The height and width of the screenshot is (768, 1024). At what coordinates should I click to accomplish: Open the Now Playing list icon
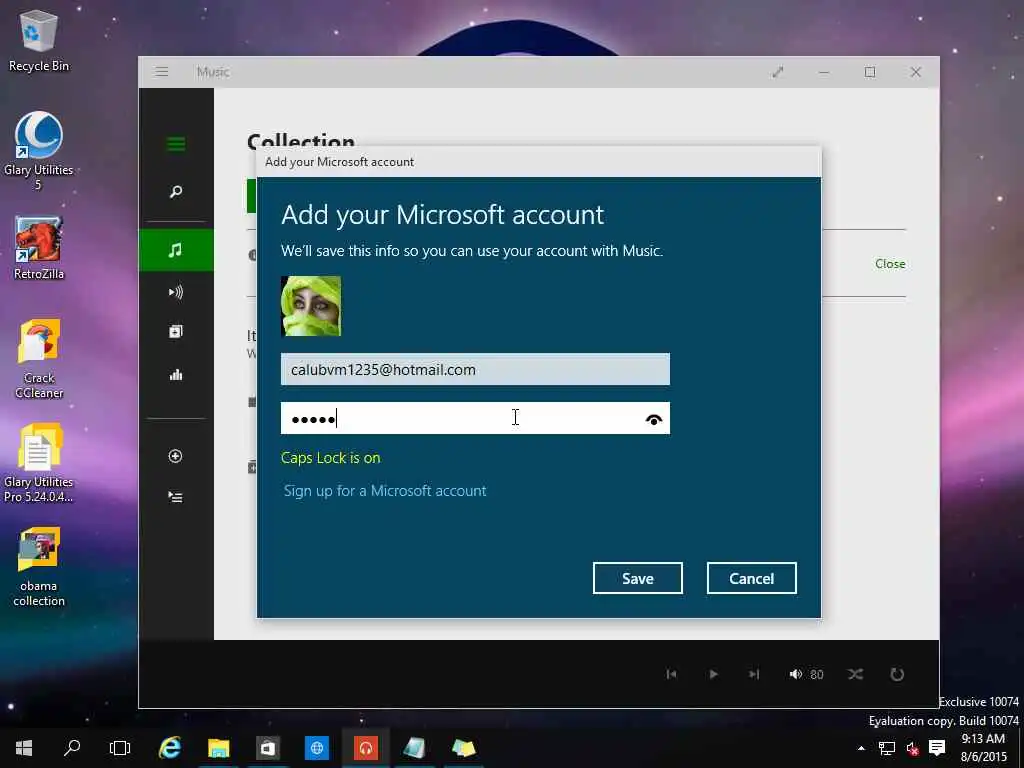(x=175, y=497)
